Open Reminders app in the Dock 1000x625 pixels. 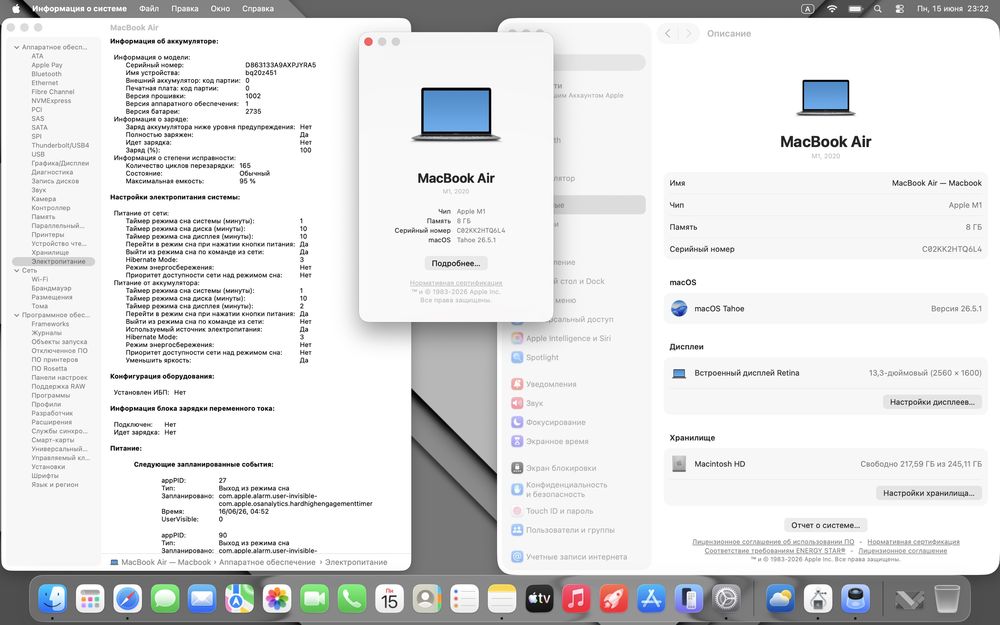(x=464, y=598)
